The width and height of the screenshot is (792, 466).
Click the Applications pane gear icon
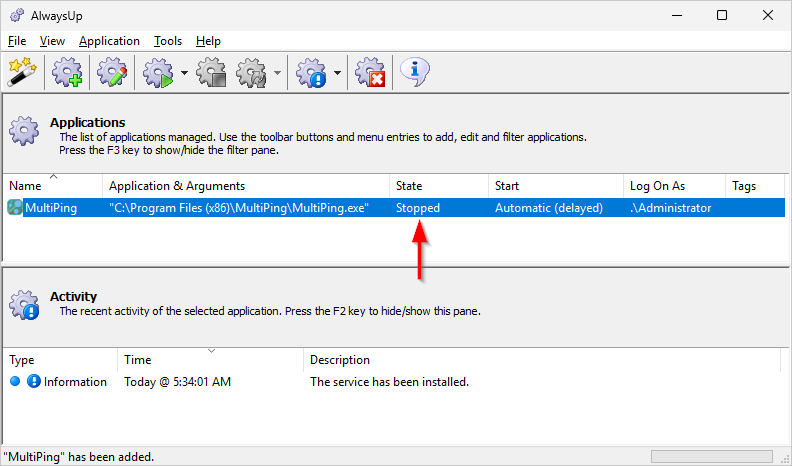tap(24, 130)
